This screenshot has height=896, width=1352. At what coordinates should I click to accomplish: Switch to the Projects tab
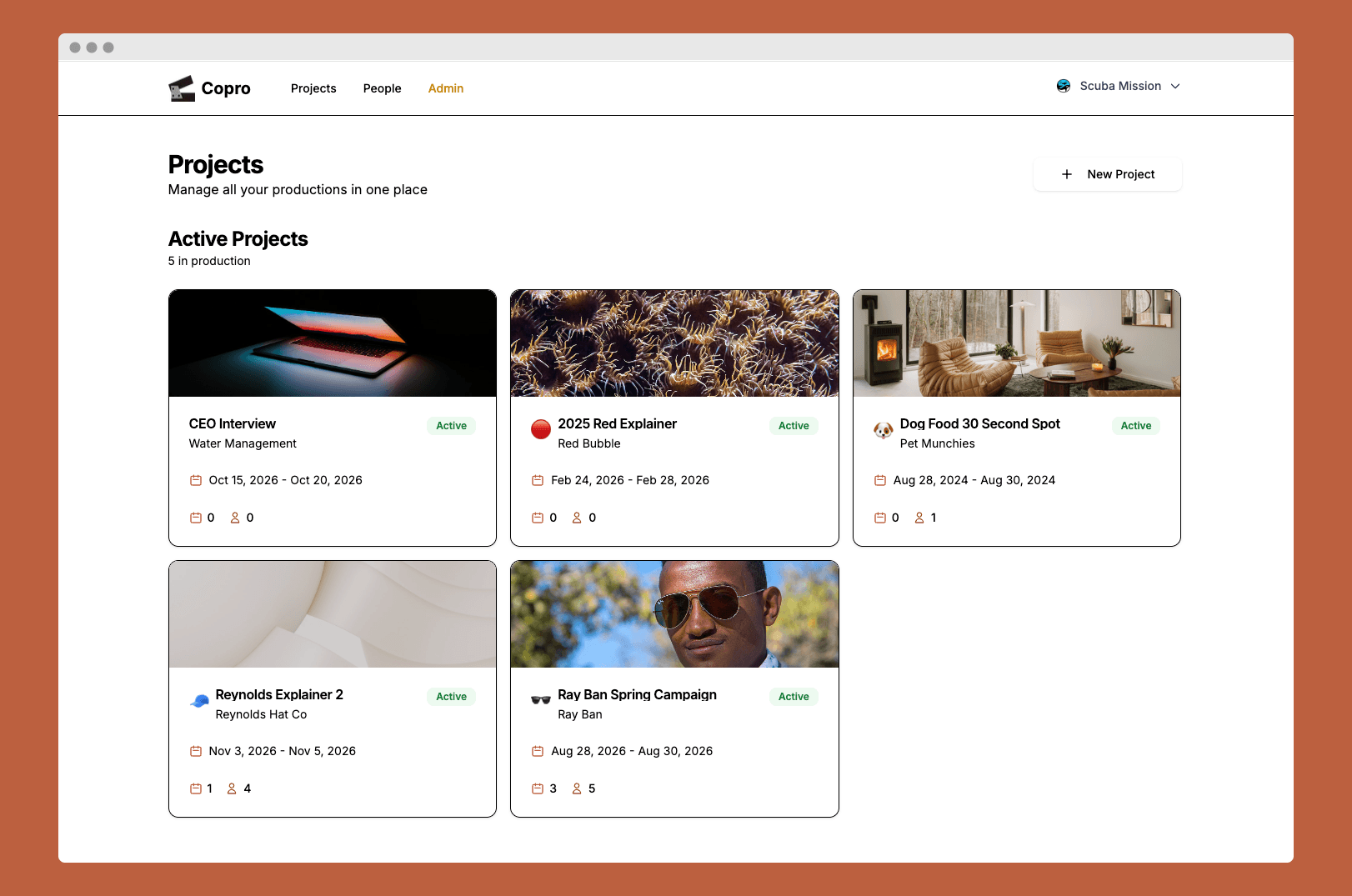pos(313,88)
